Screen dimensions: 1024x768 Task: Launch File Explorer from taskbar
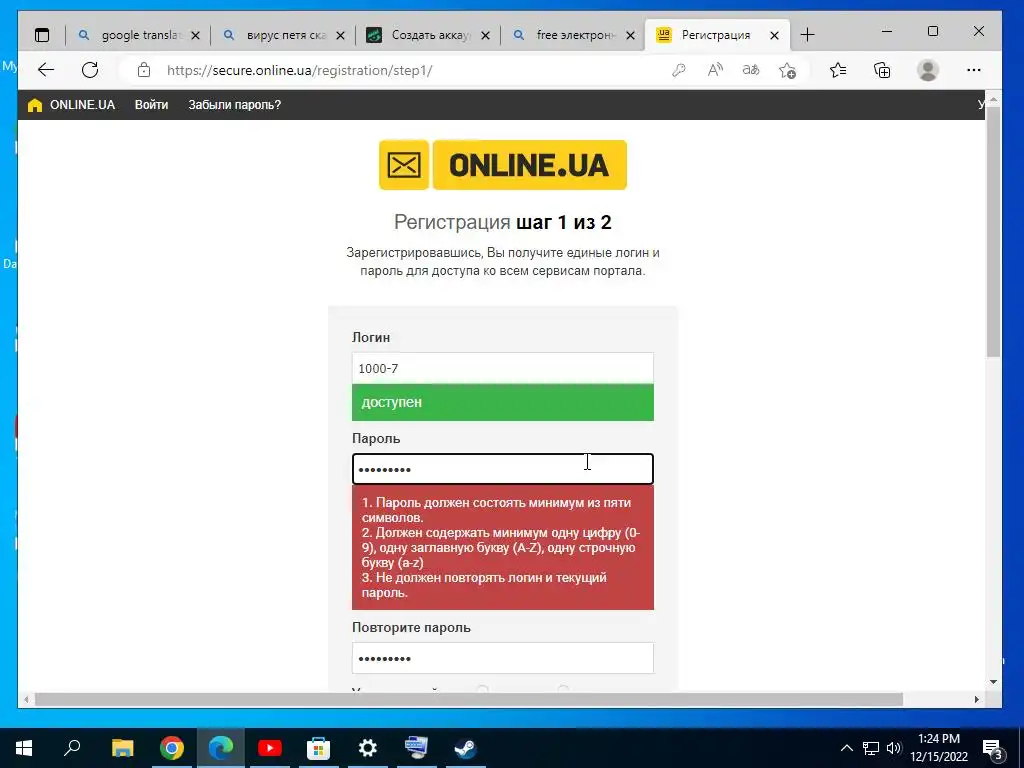pyautogui.click(x=122, y=748)
